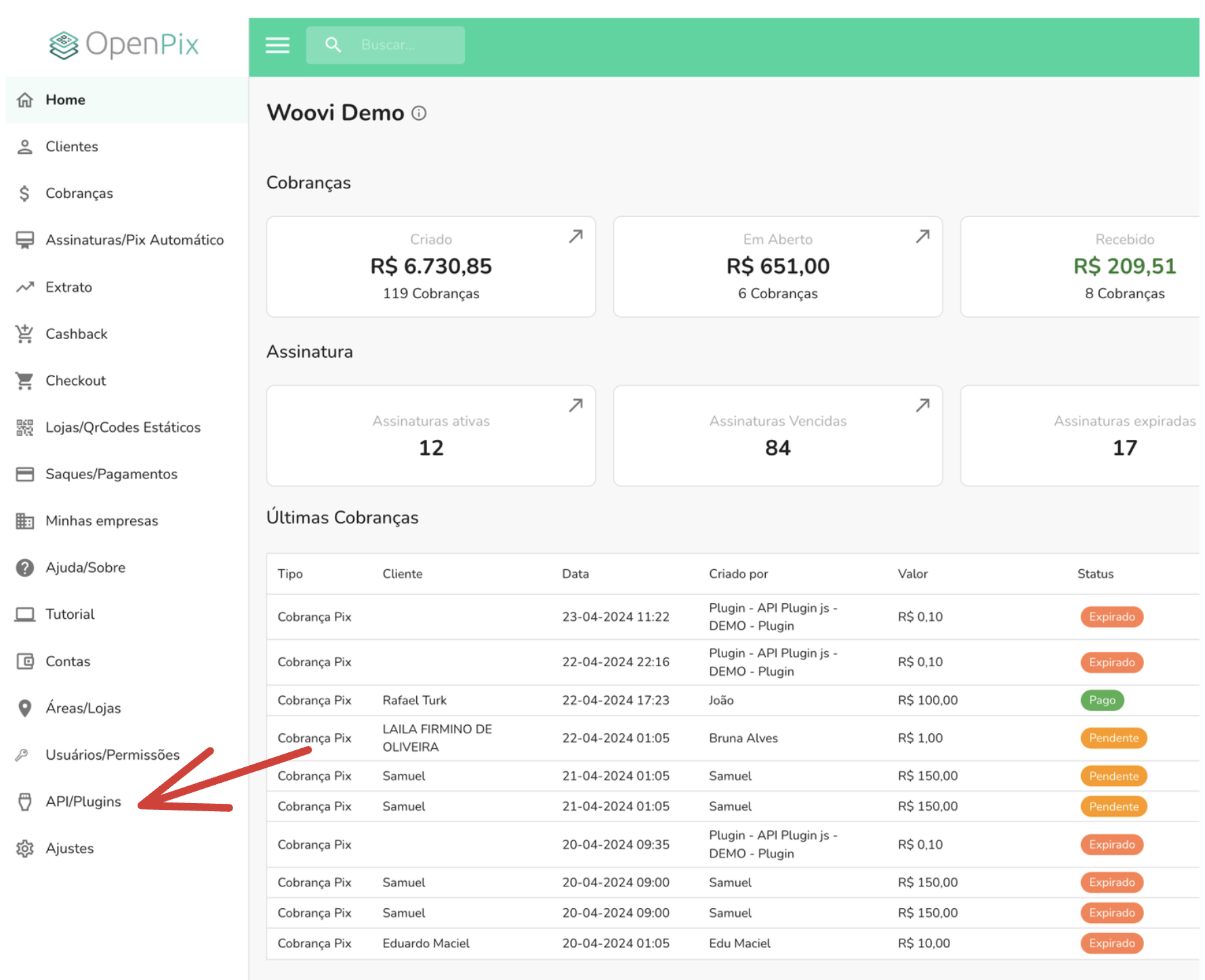Open the Em Aberto card arrow icon
Image resolution: width=1205 pixels, height=980 pixels.
click(922, 237)
